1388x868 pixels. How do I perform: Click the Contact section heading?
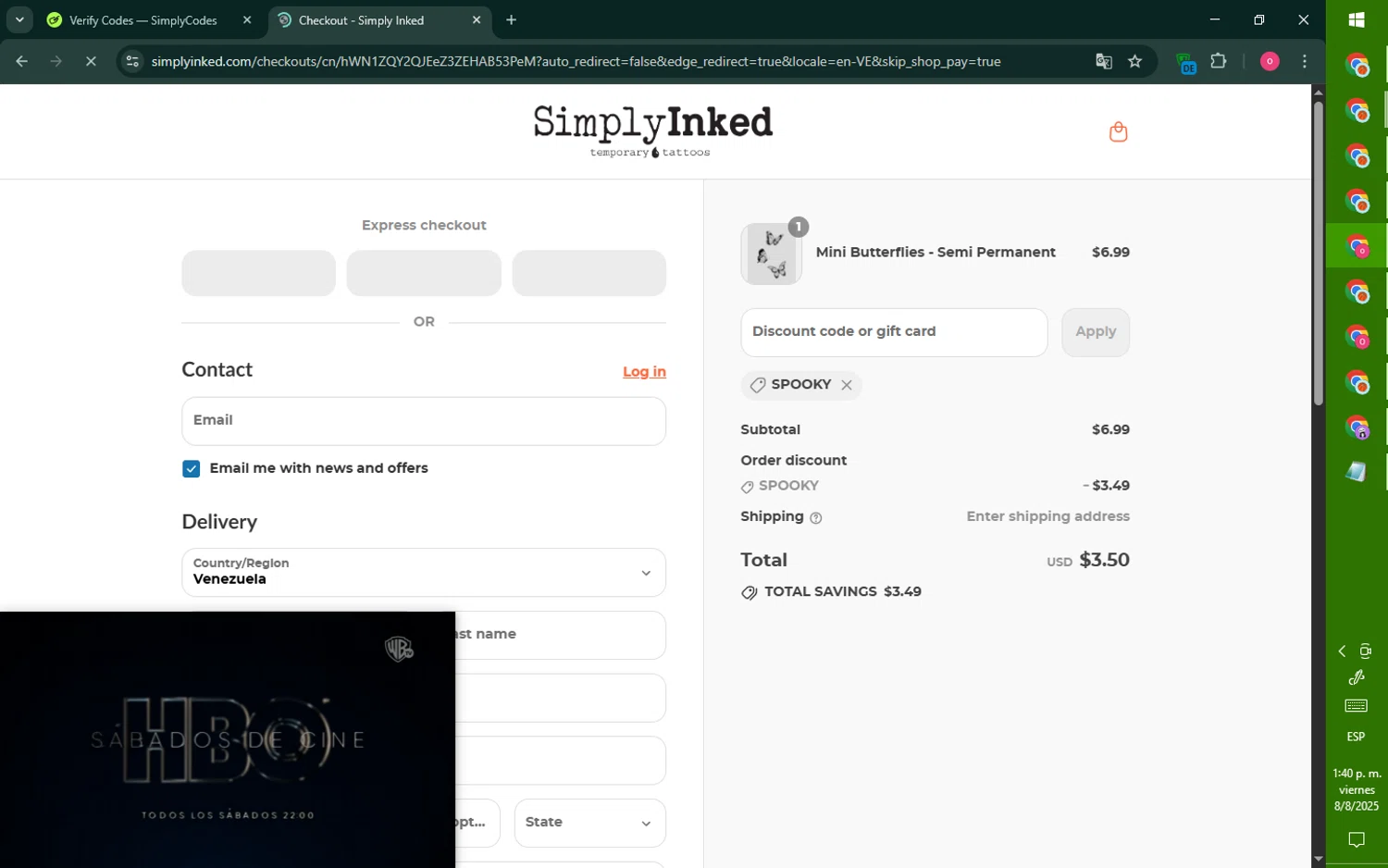(x=217, y=370)
